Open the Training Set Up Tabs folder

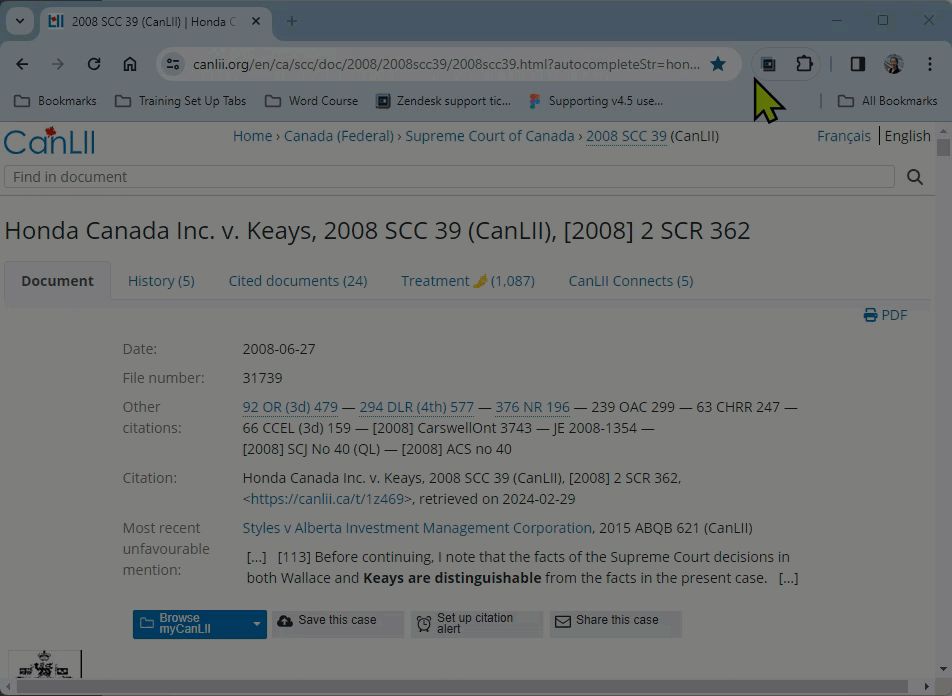tap(181, 101)
